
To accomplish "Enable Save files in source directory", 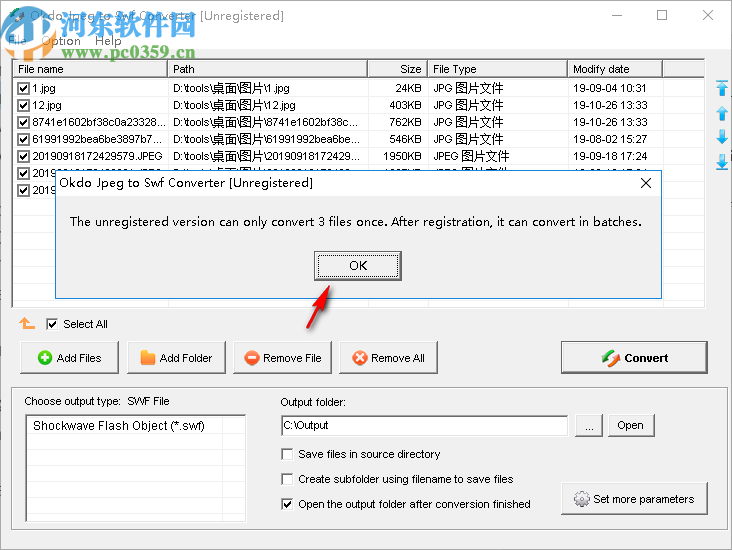I will tap(287, 454).
